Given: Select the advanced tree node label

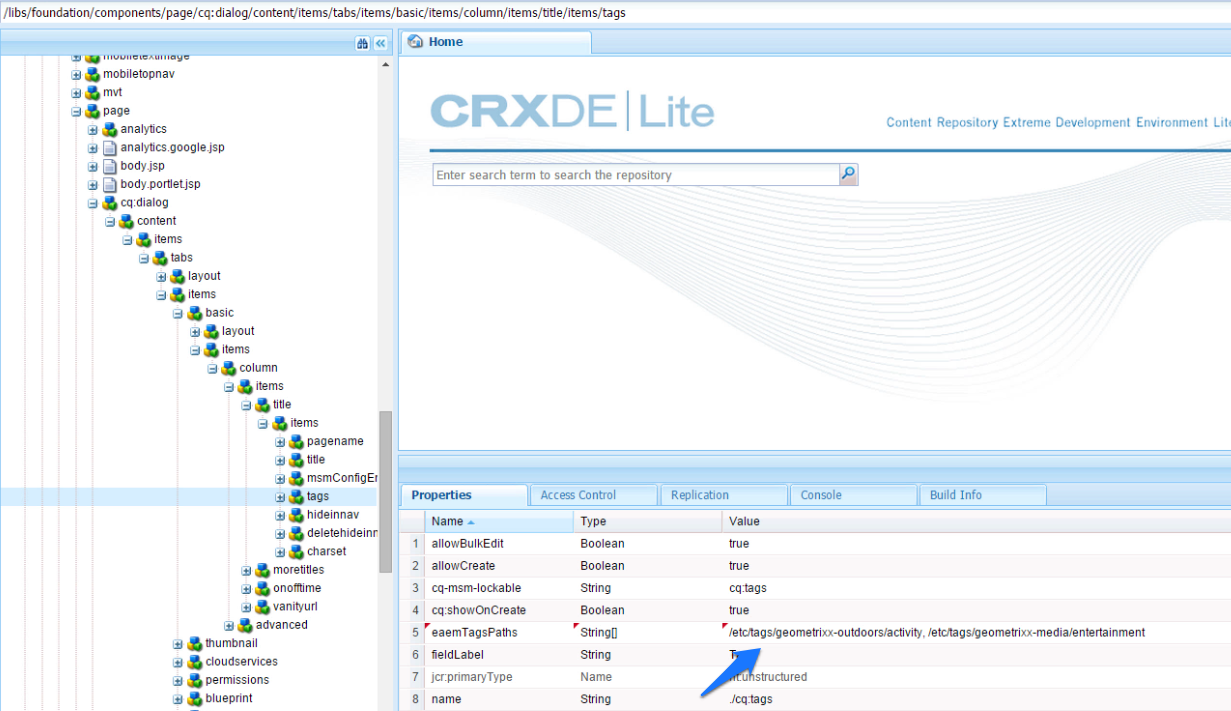Looking at the screenshot, I should [x=282, y=625].
